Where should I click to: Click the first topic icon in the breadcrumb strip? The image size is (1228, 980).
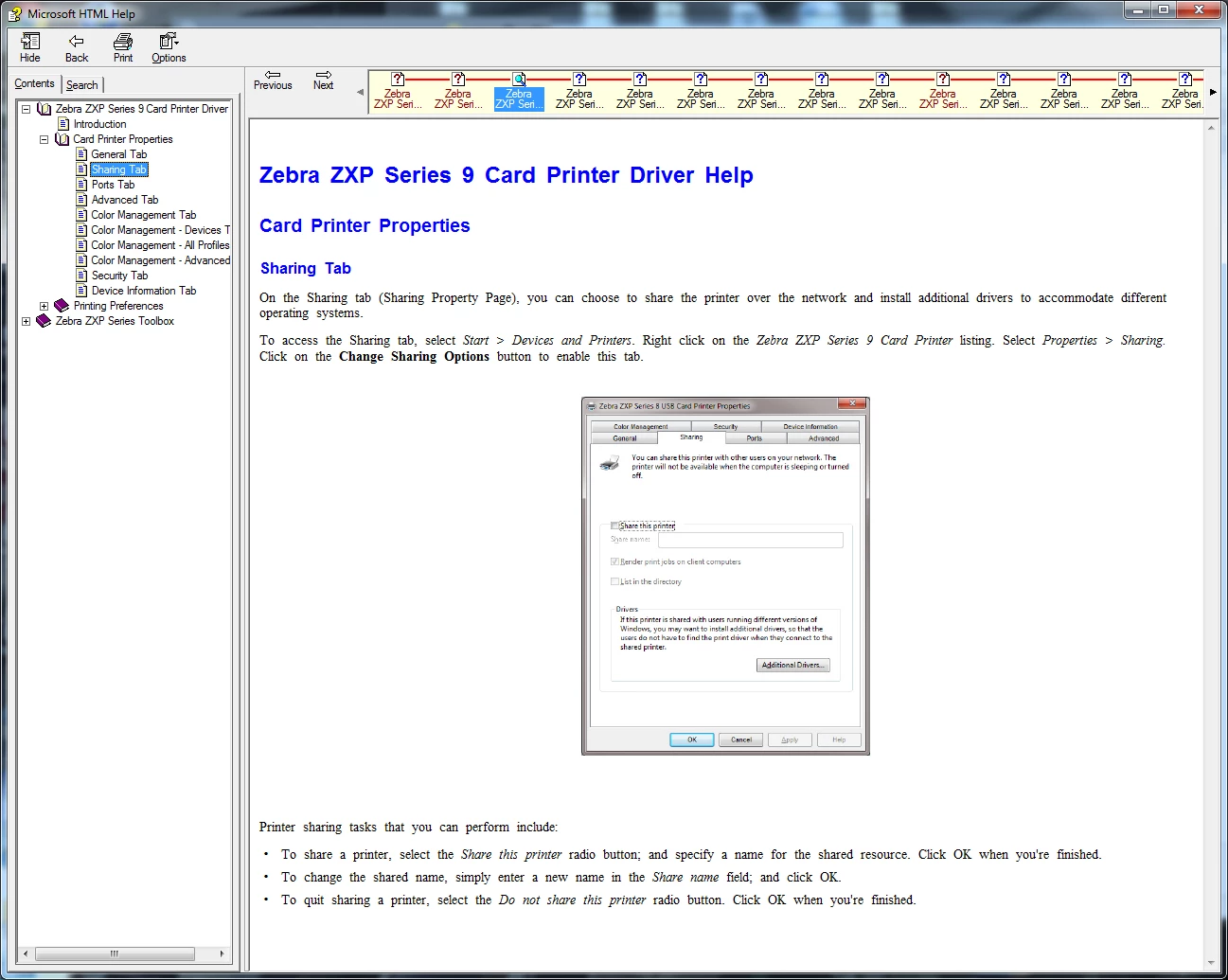(398, 80)
